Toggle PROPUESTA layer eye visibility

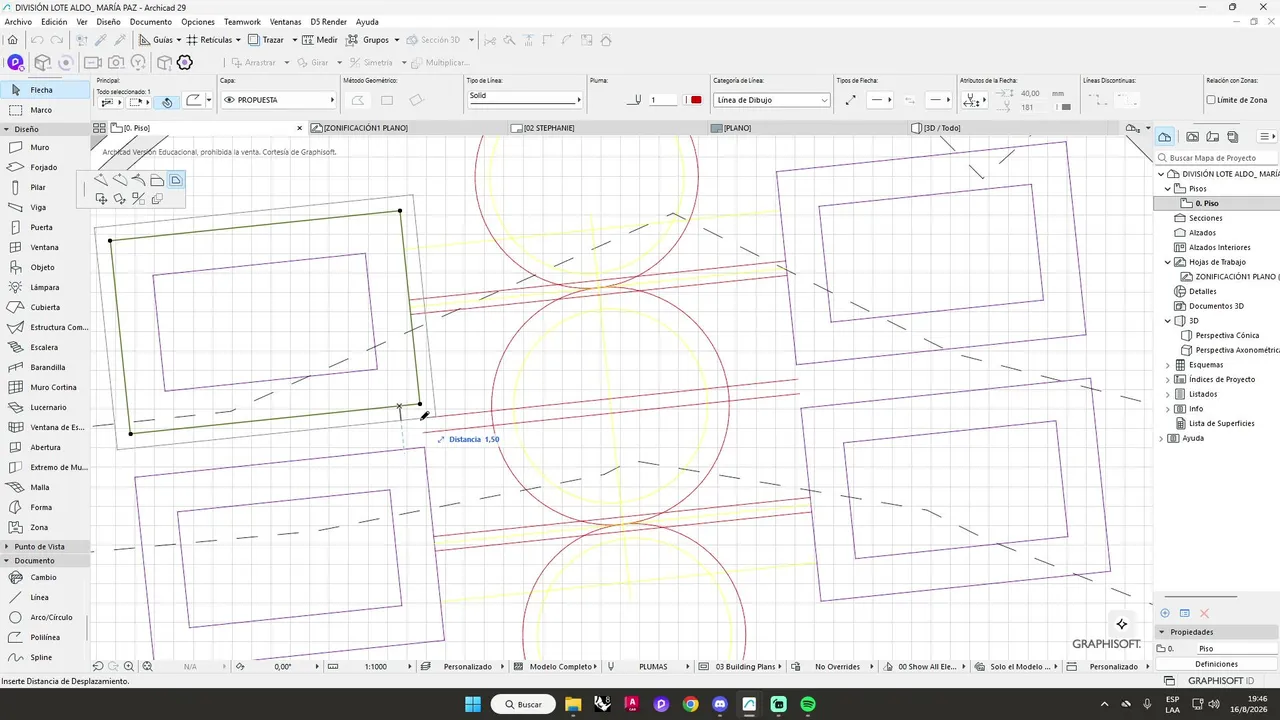[x=229, y=100]
